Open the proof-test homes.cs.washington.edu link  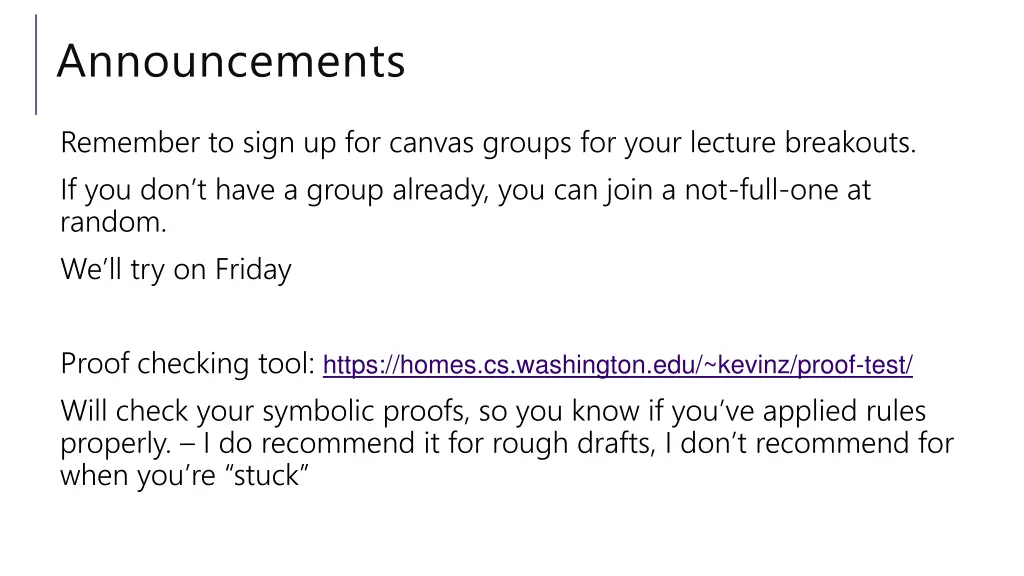click(617, 365)
